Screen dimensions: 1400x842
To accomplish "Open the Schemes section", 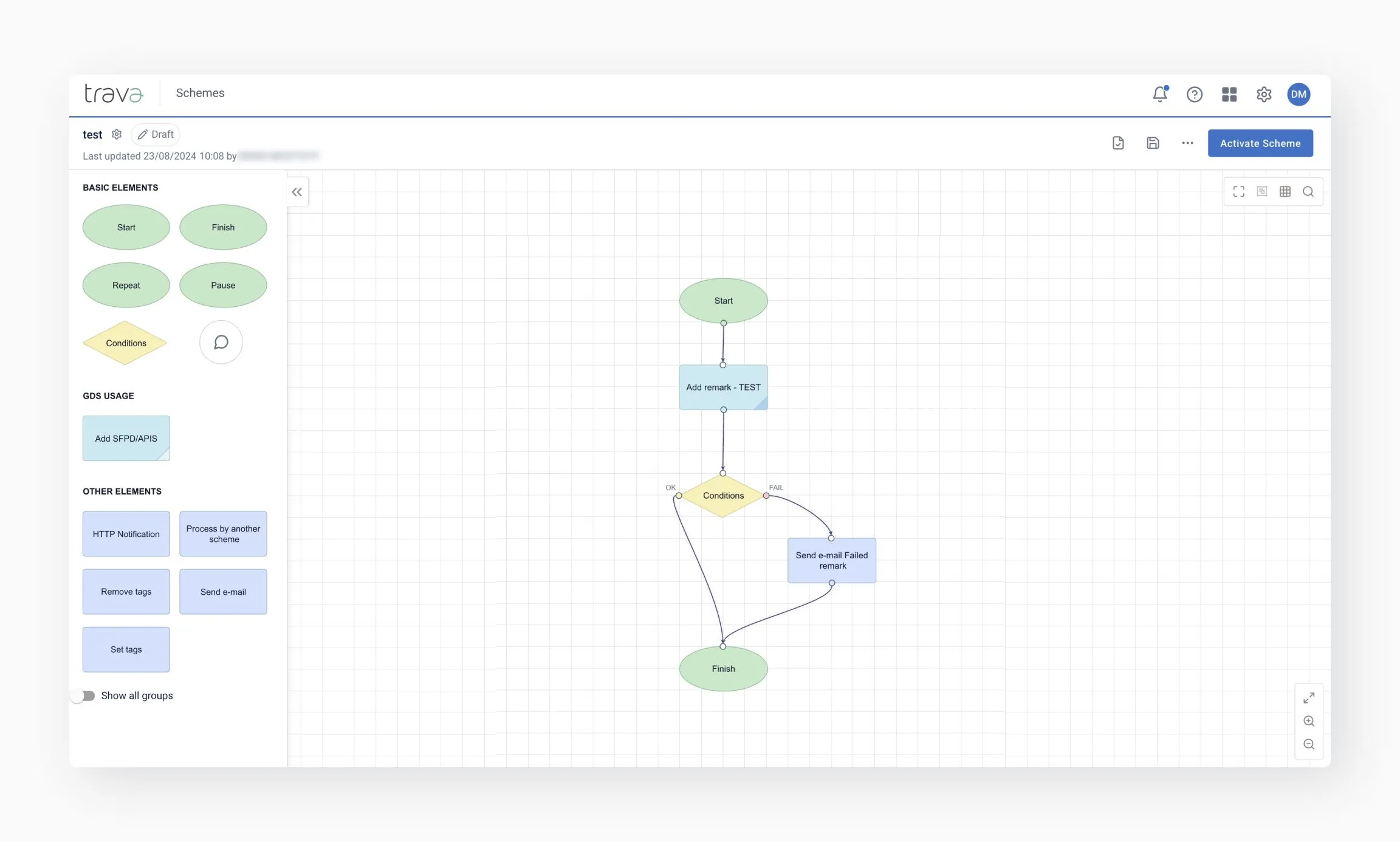I will (x=200, y=93).
